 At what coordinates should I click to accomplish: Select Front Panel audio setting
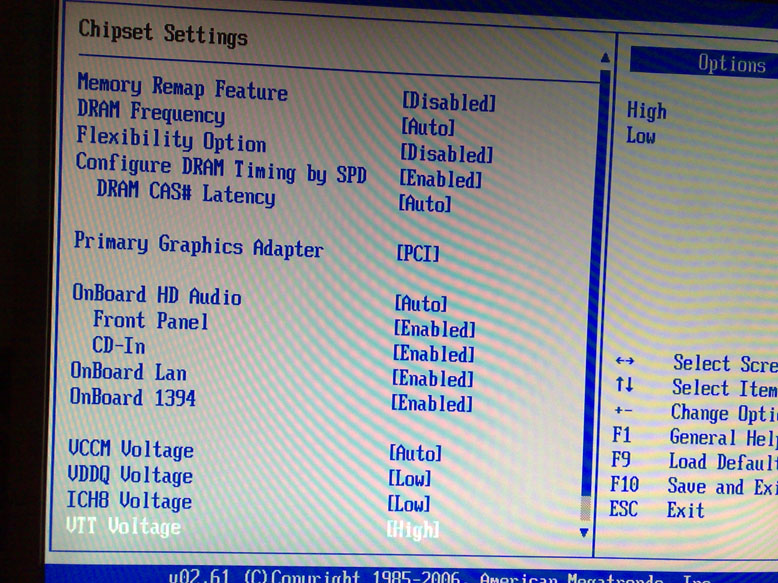150,321
